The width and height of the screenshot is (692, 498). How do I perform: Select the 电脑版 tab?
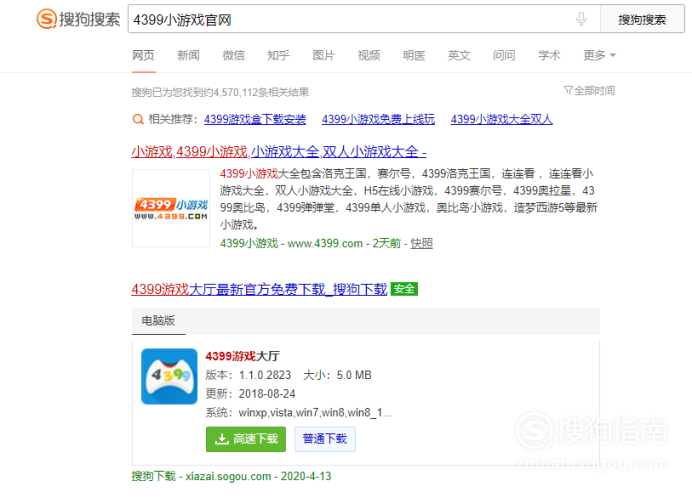pyautogui.click(x=158, y=321)
